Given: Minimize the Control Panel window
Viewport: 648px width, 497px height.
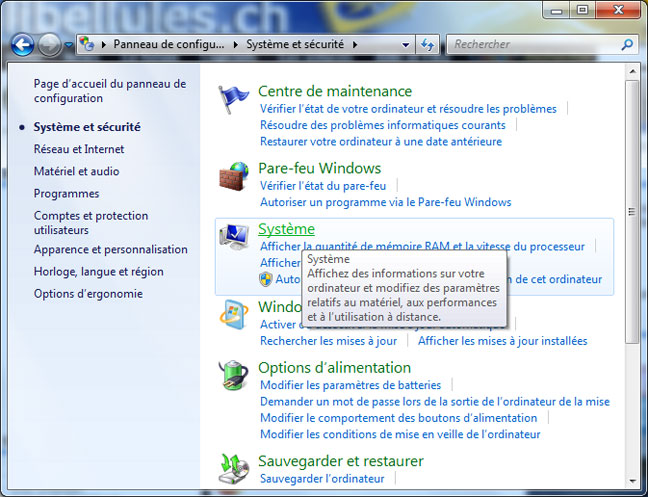Looking at the screenshot, I should (x=556, y=10).
